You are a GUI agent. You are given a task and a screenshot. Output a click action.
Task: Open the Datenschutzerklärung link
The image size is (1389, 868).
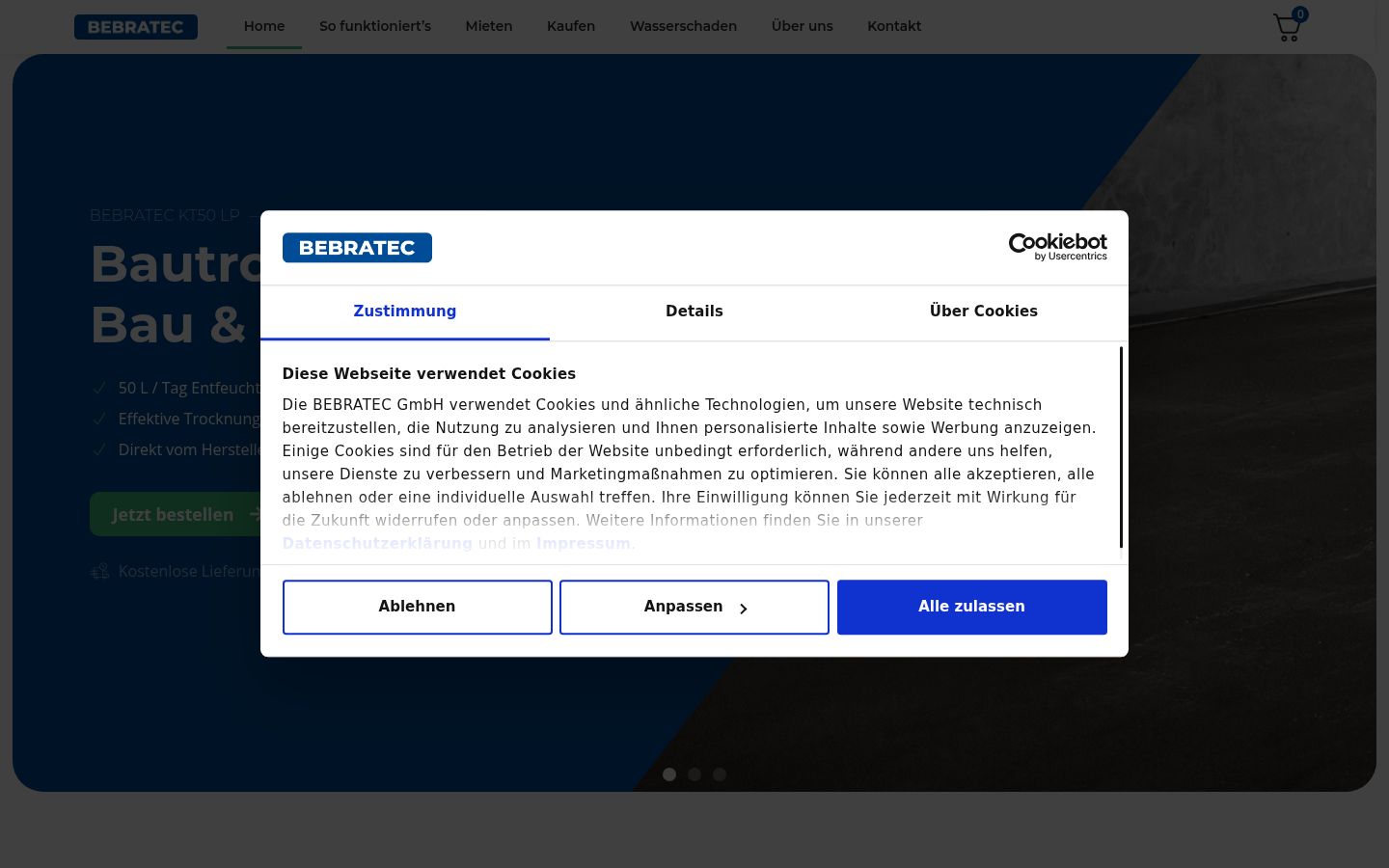pos(377,543)
